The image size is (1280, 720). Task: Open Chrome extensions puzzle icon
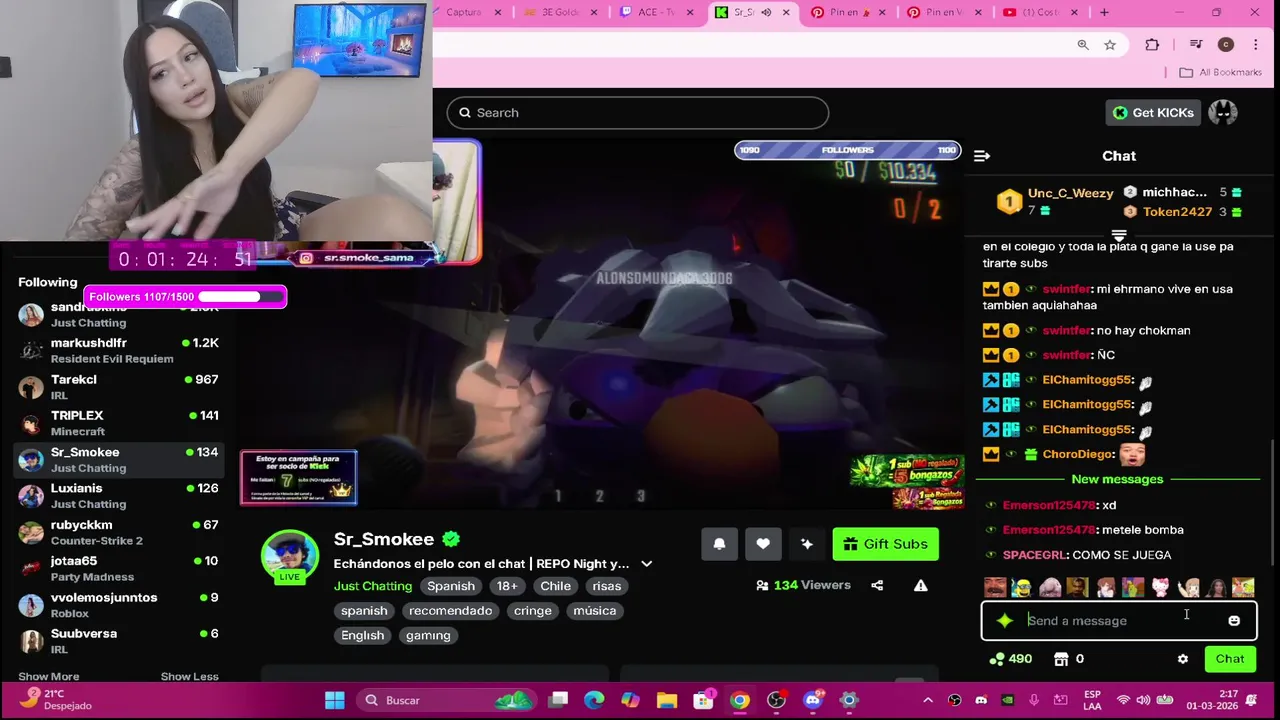pos(1152,45)
